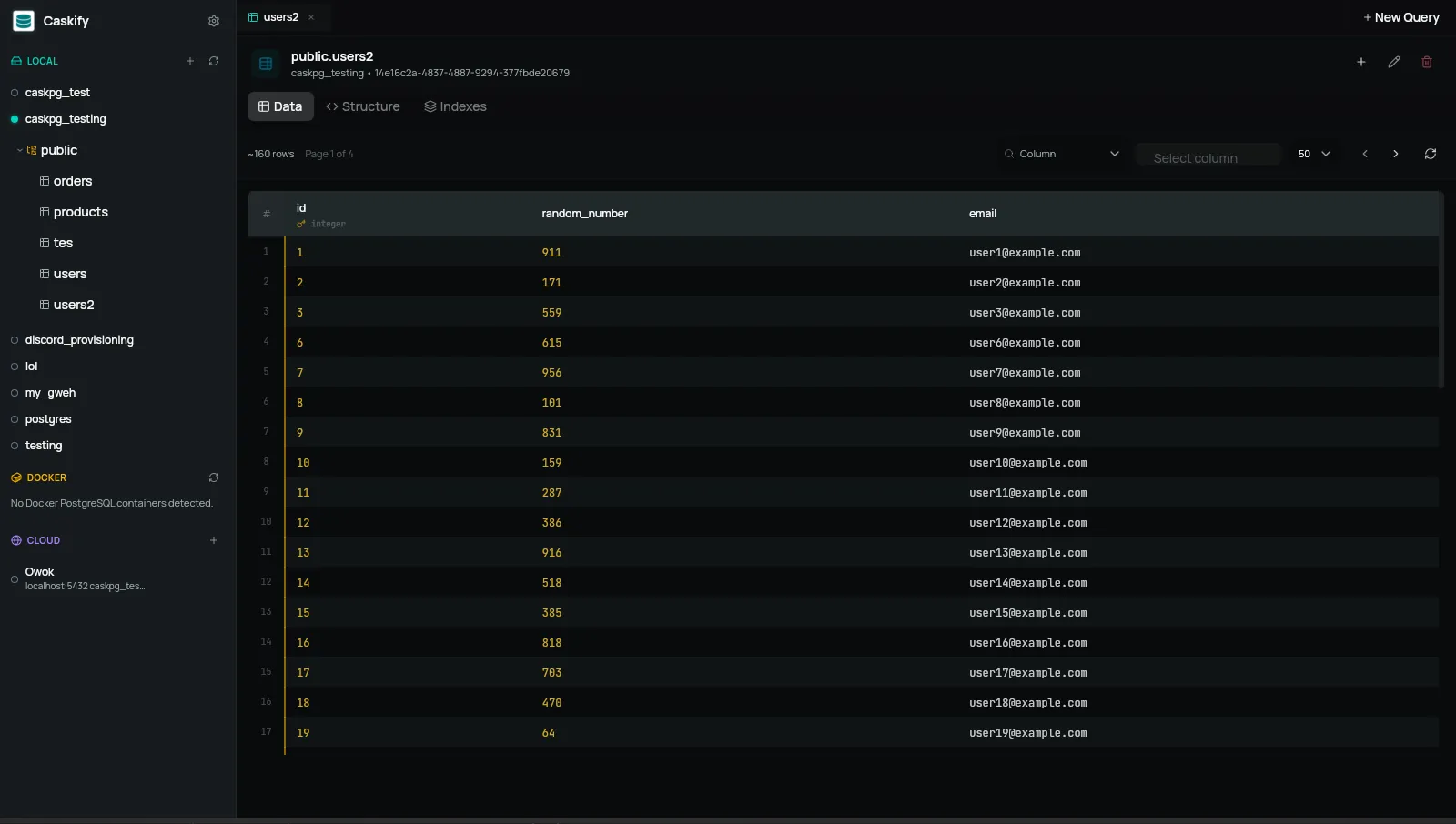Screen dimensions: 1456x824
Task: Expand the discord_provisioning database
Action: [79, 340]
